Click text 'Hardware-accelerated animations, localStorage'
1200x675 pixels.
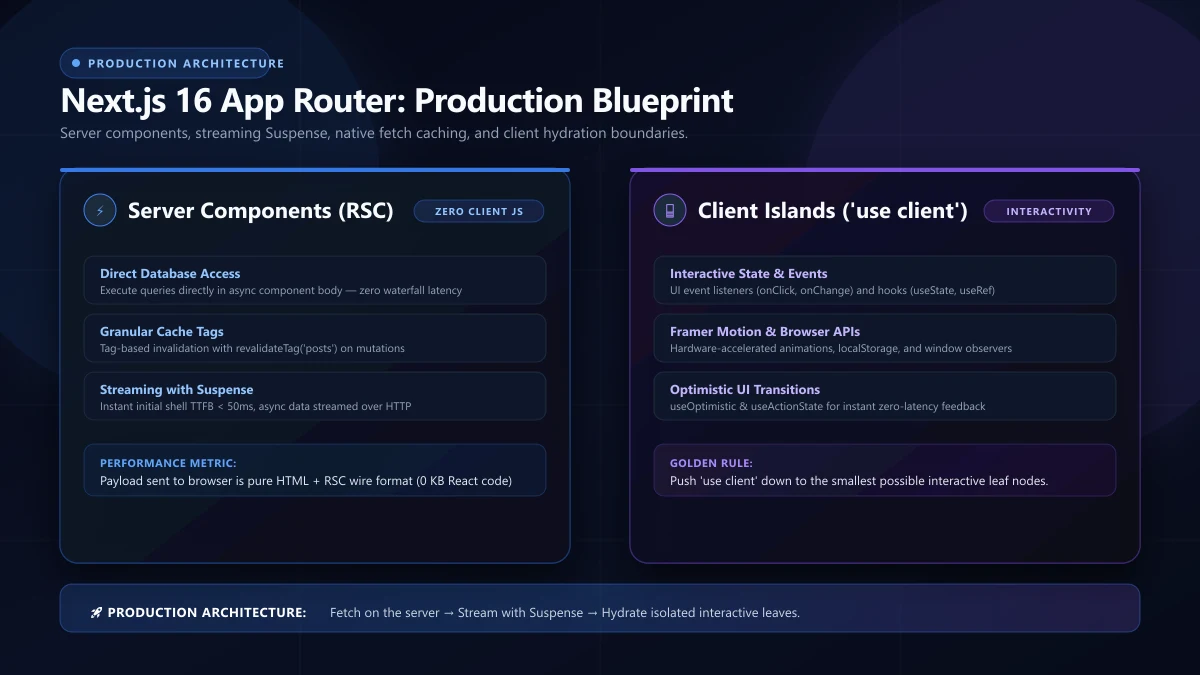[x=841, y=349]
